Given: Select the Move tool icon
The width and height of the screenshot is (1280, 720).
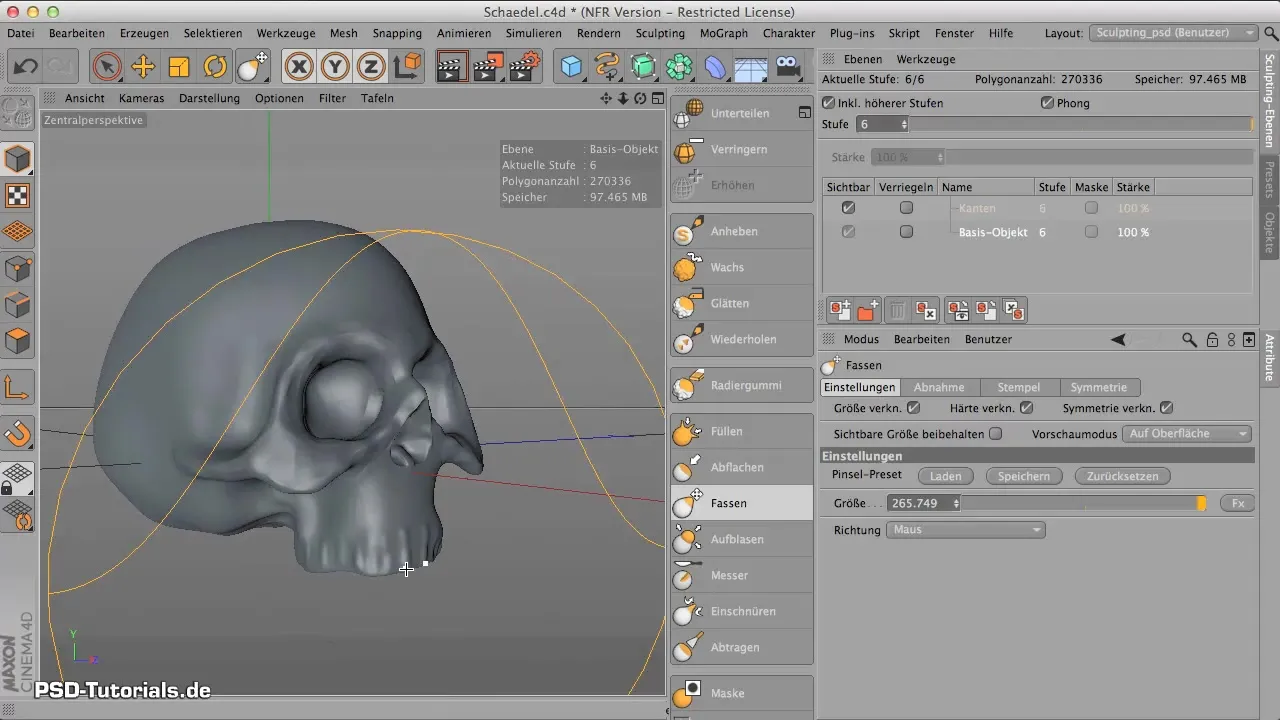Looking at the screenshot, I should (143, 67).
